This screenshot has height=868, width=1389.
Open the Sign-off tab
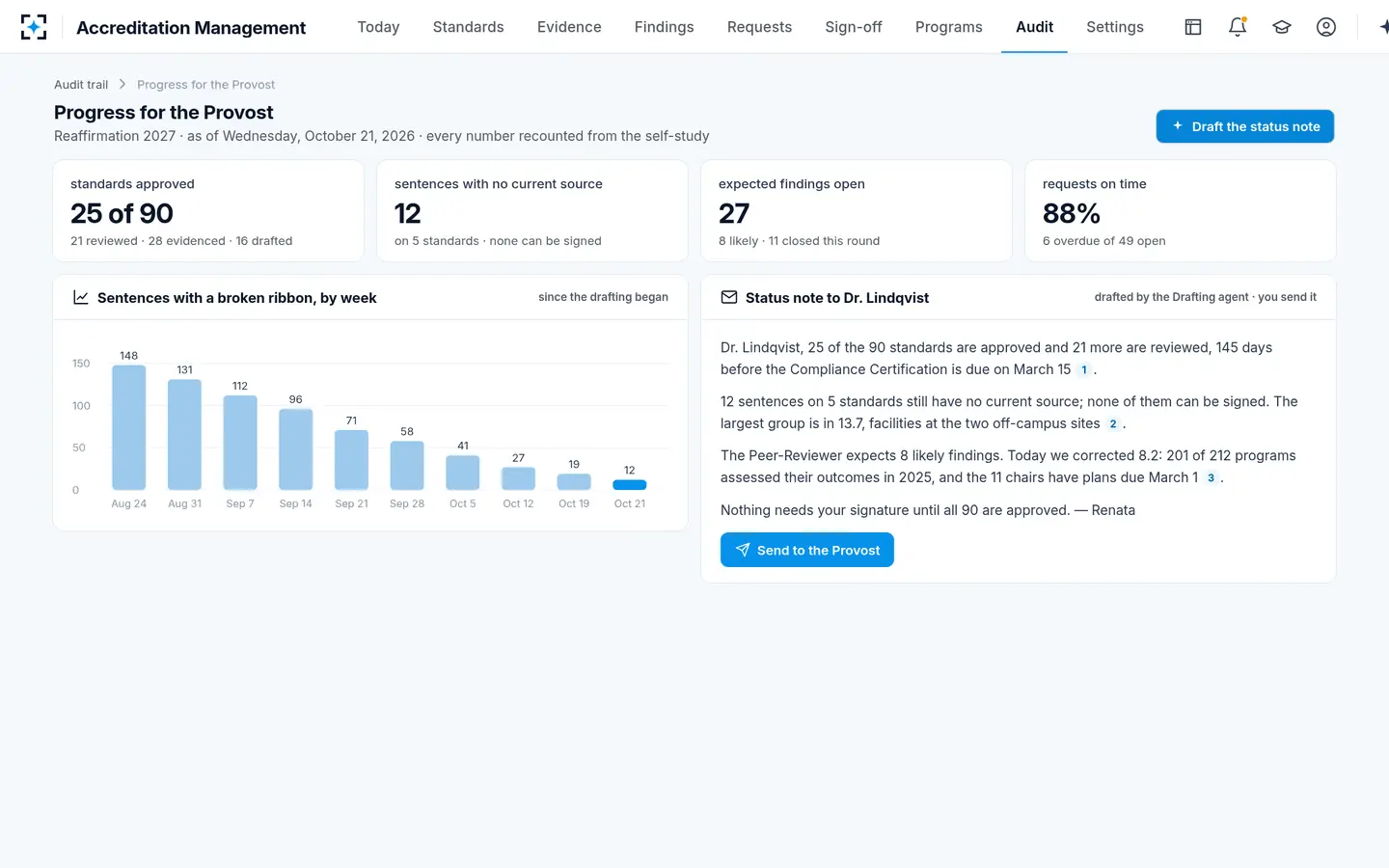coord(854,27)
